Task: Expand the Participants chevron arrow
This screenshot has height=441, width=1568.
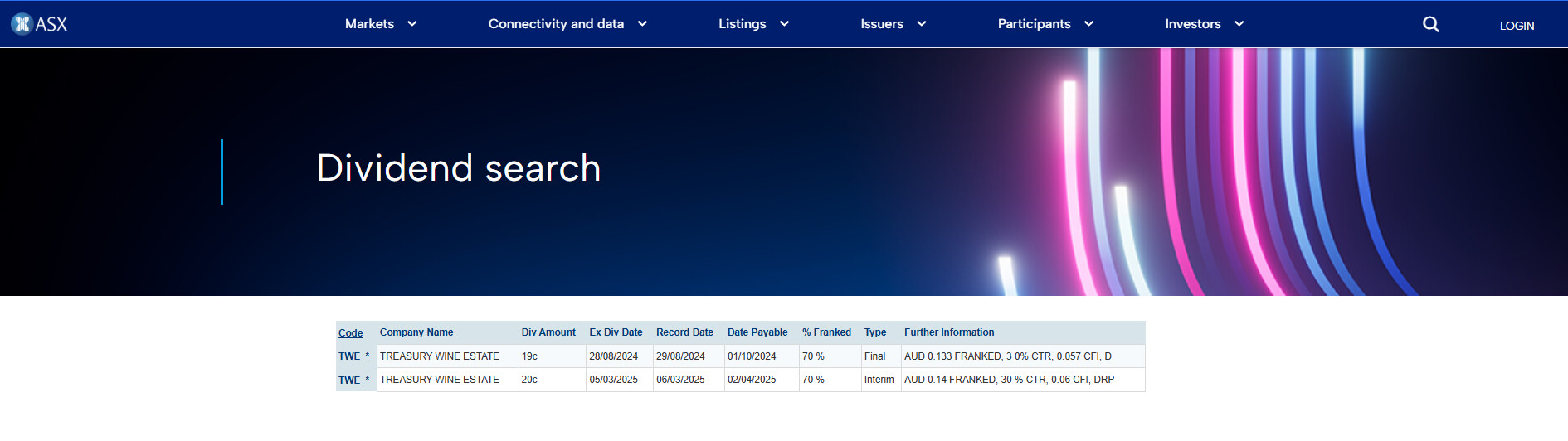Action: [1089, 24]
